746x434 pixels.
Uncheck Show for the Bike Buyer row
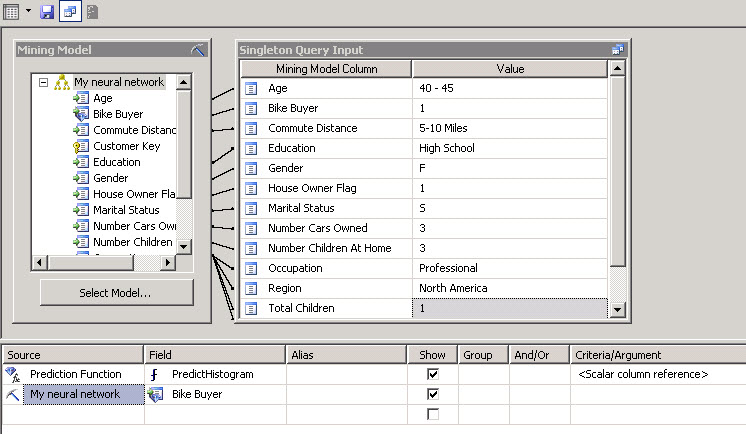point(432,395)
